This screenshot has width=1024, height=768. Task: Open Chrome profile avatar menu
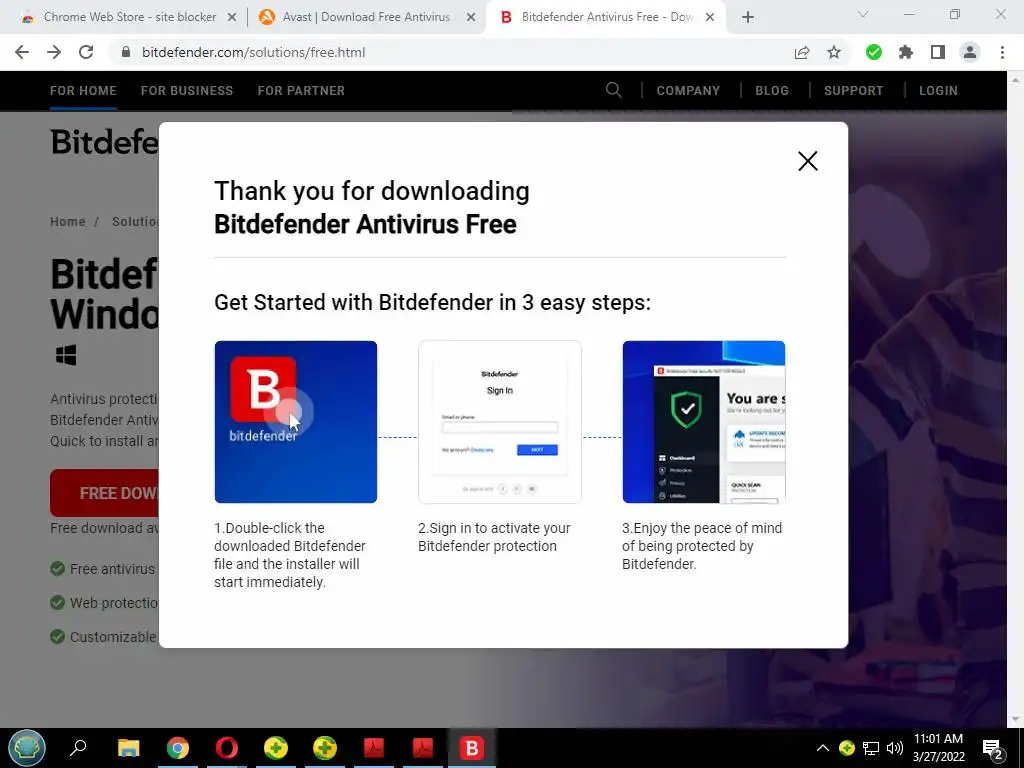tap(970, 52)
